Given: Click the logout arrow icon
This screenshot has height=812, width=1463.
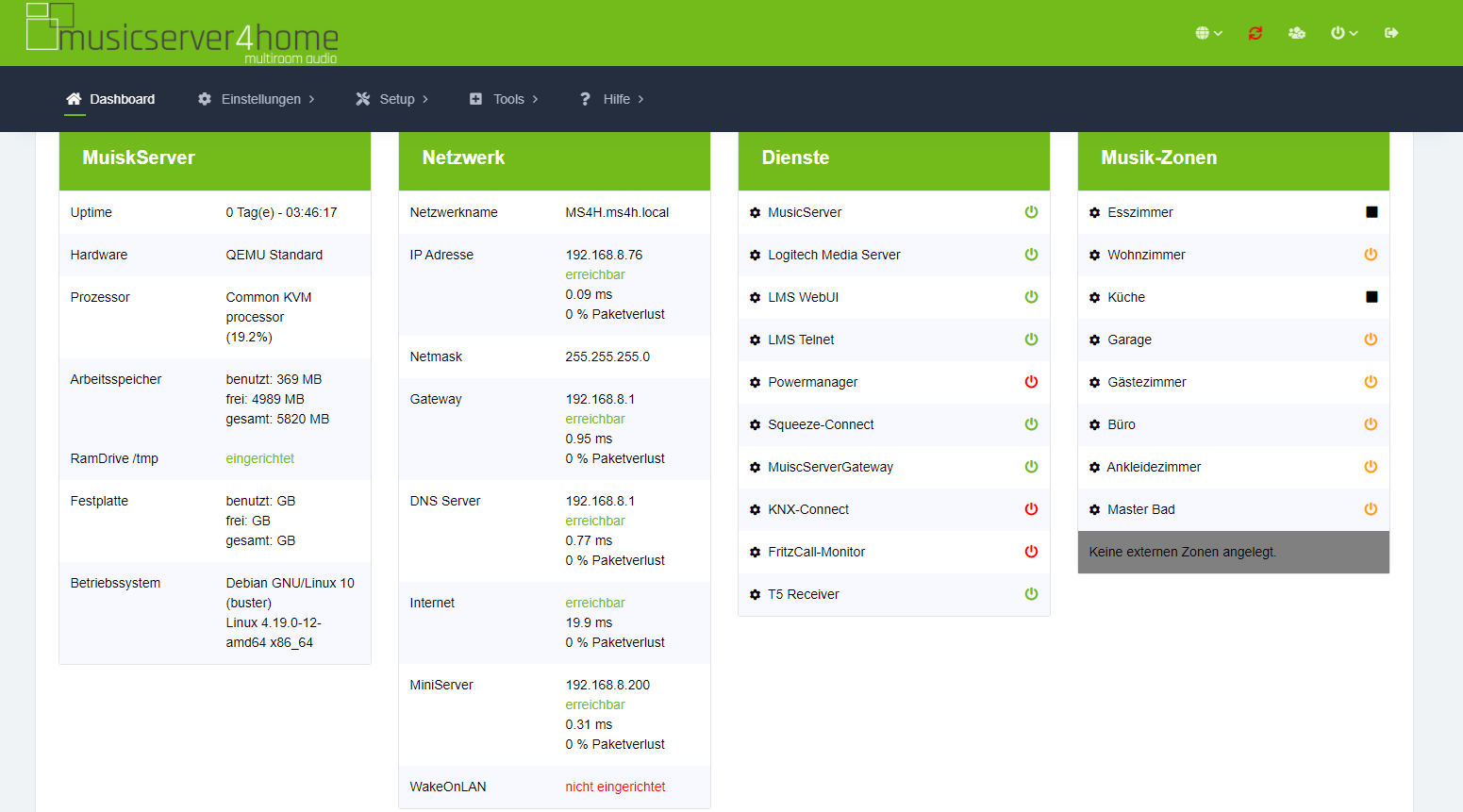Looking at the screenshot, I should tap(1391, 33).
